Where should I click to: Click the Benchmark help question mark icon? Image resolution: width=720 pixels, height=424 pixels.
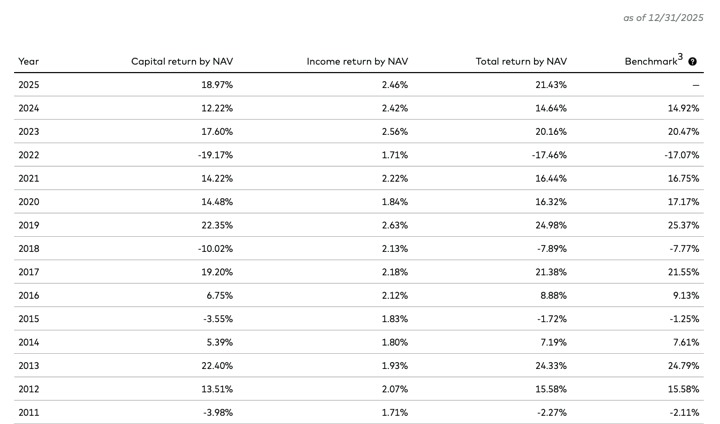click(x=693, y=62)
